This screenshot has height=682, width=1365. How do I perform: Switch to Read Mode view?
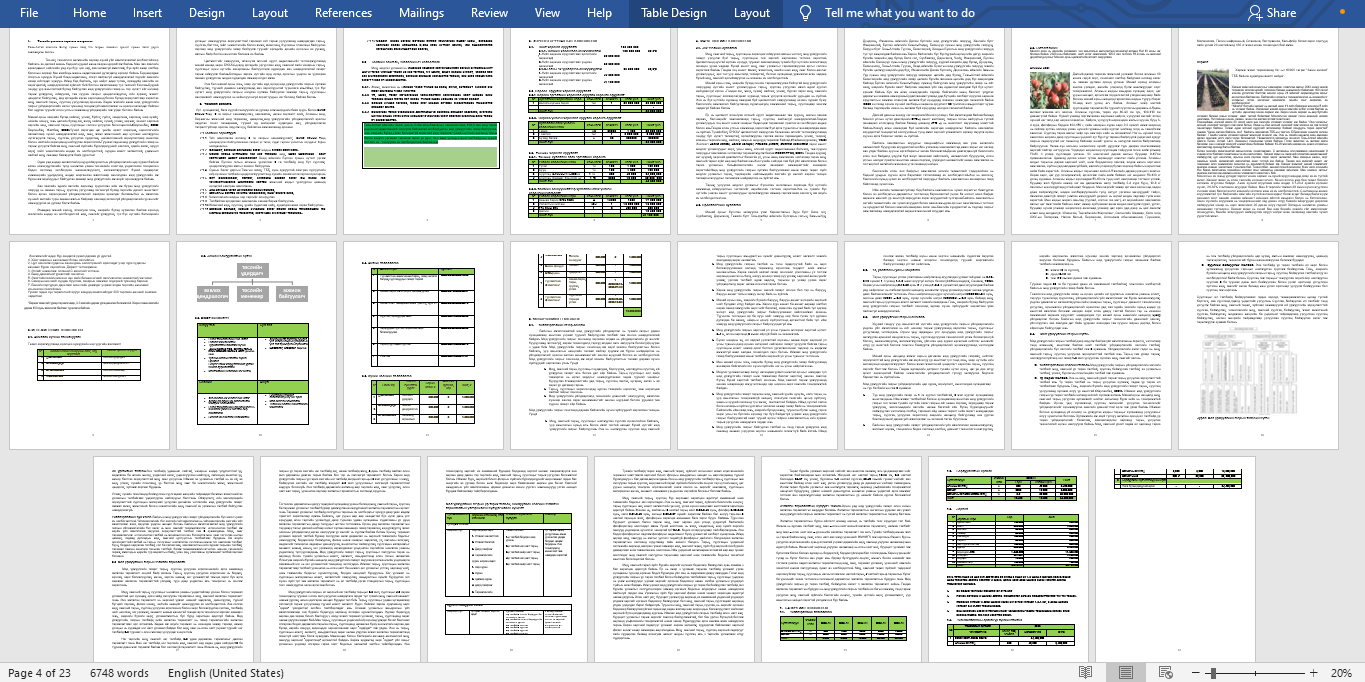tap(1085, 673)
